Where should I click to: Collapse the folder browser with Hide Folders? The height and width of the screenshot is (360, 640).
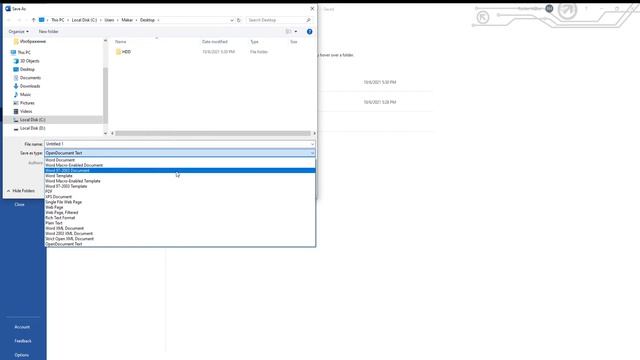(20, 191)
